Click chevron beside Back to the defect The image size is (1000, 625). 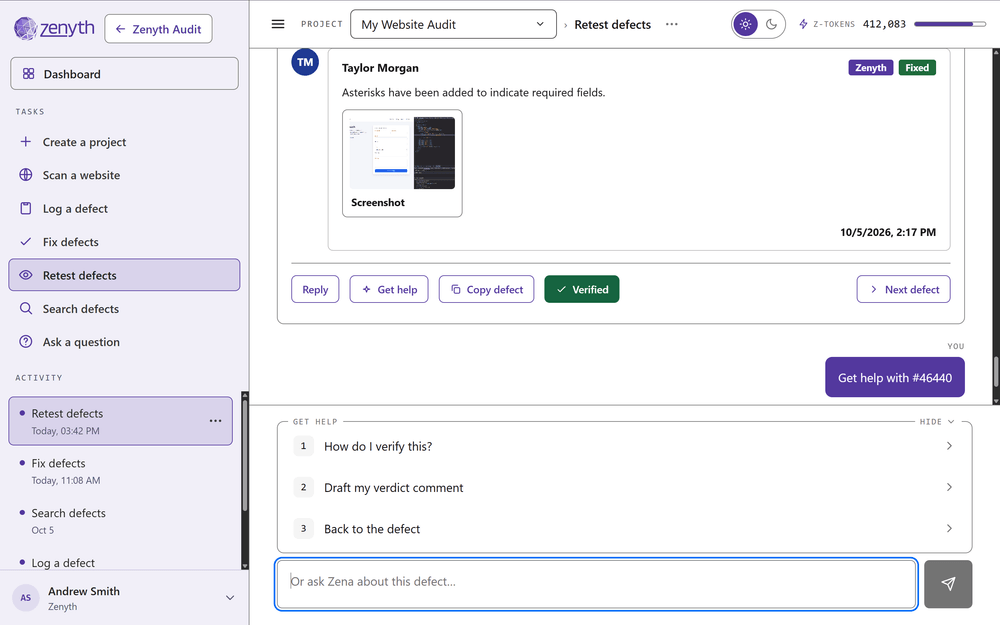pos(949,528)
